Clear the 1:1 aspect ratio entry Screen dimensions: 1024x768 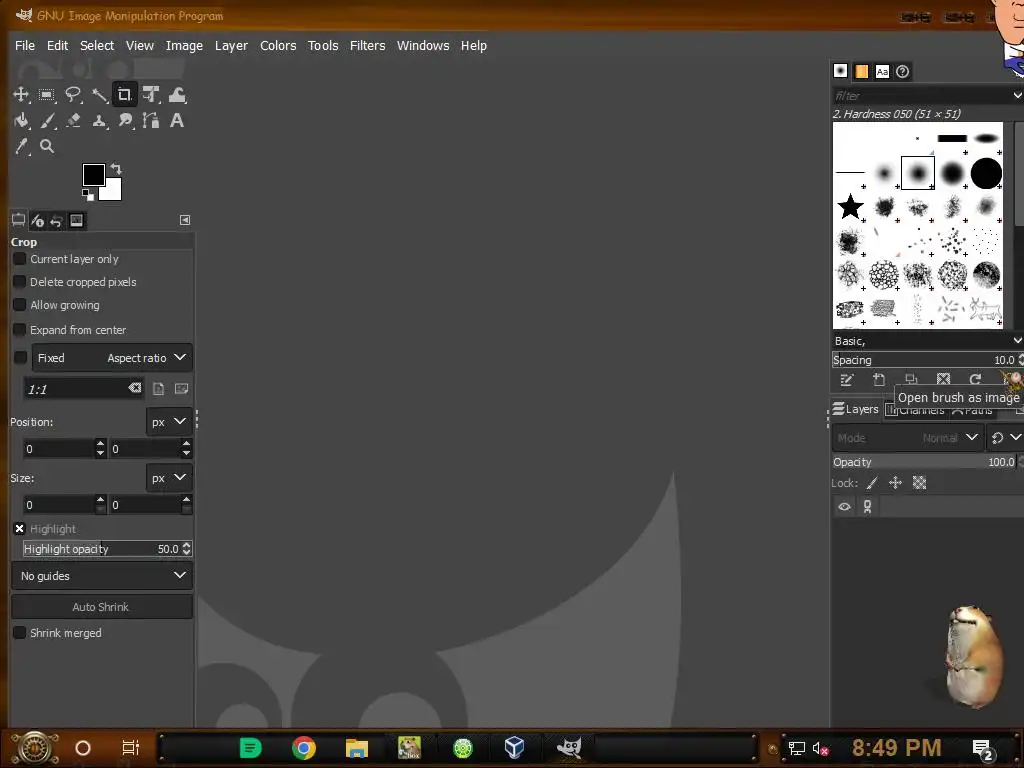[135, 388]
